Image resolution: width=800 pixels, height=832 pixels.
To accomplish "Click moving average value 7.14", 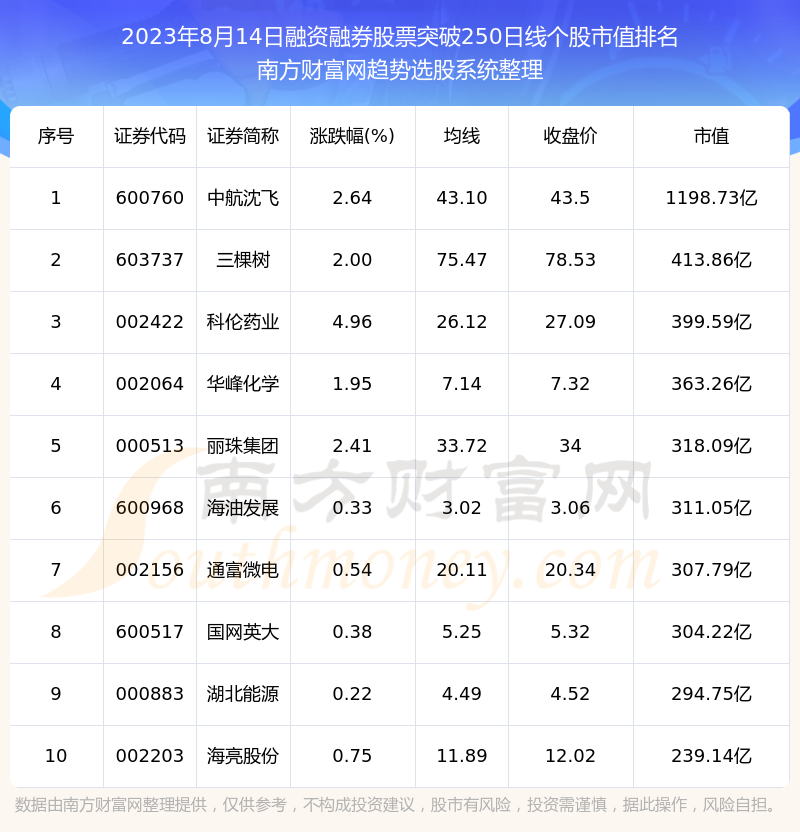I will click(x=462, y=384).
